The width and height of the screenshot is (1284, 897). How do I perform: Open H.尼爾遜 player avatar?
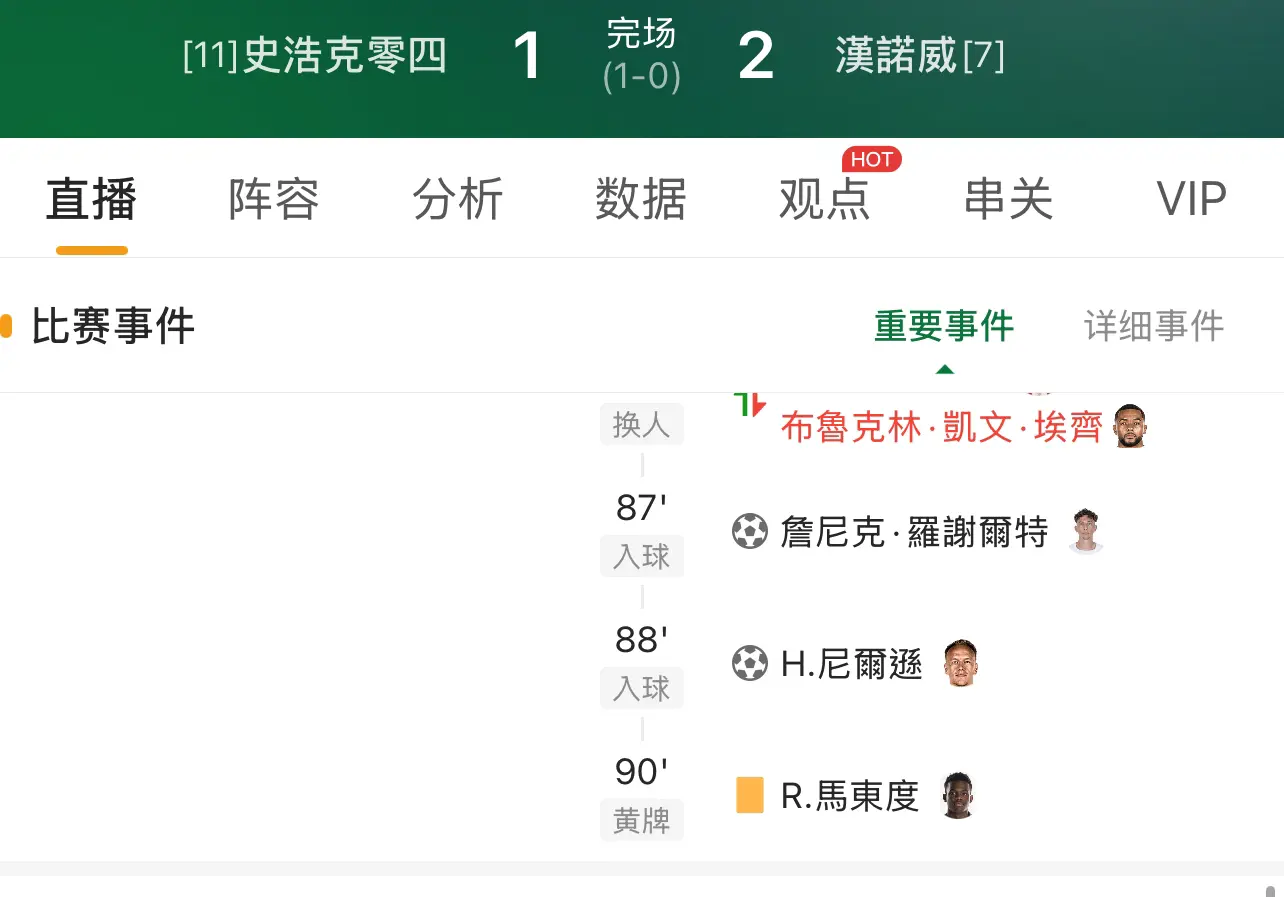point(960,663)
